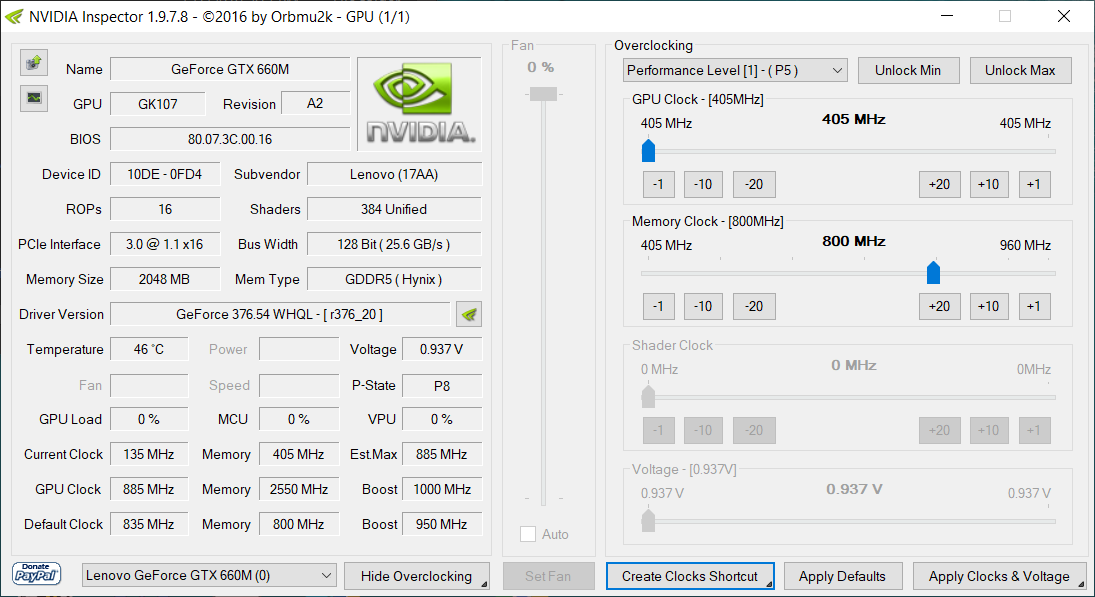The image size is (1095, 597).
Task: Click the Voltage reading field 0.937 V
Action: click(x=442, y=349)
